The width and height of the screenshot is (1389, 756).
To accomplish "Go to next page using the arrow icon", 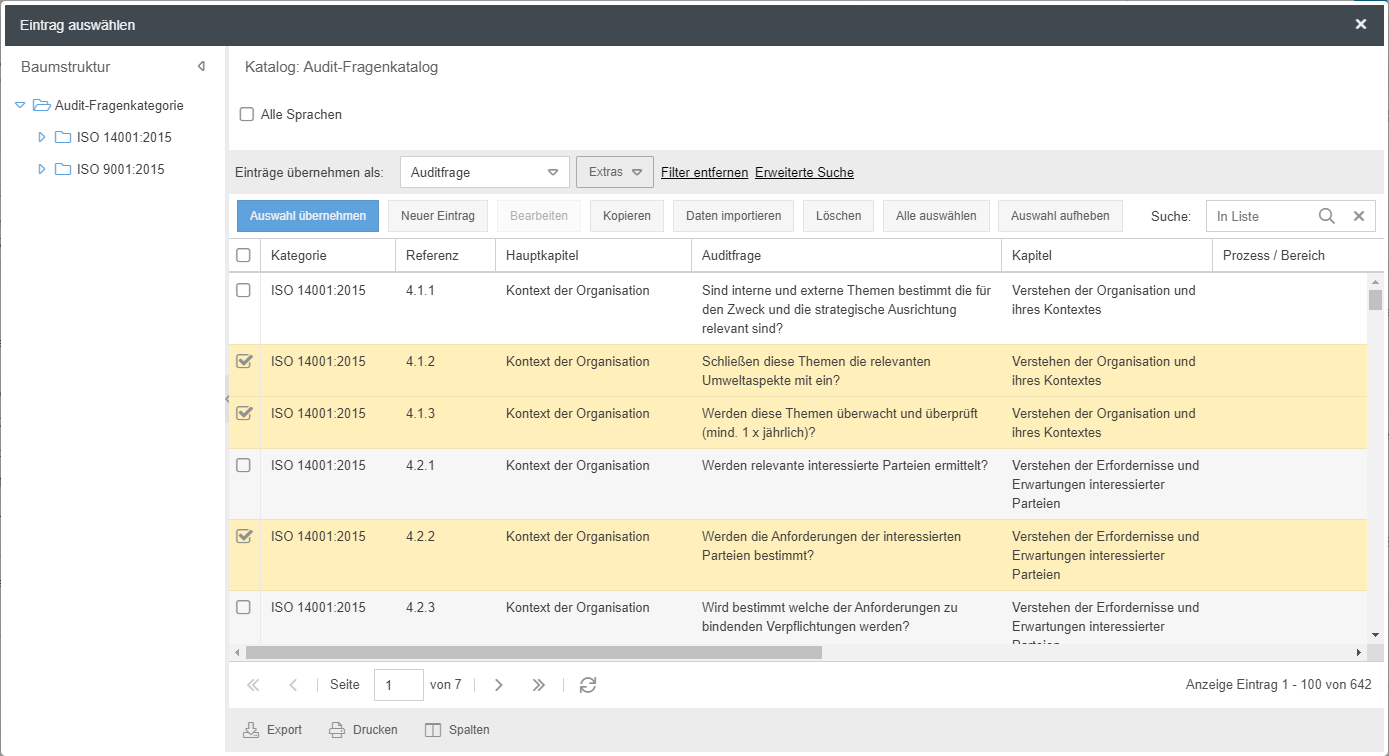I will [499, 685].
